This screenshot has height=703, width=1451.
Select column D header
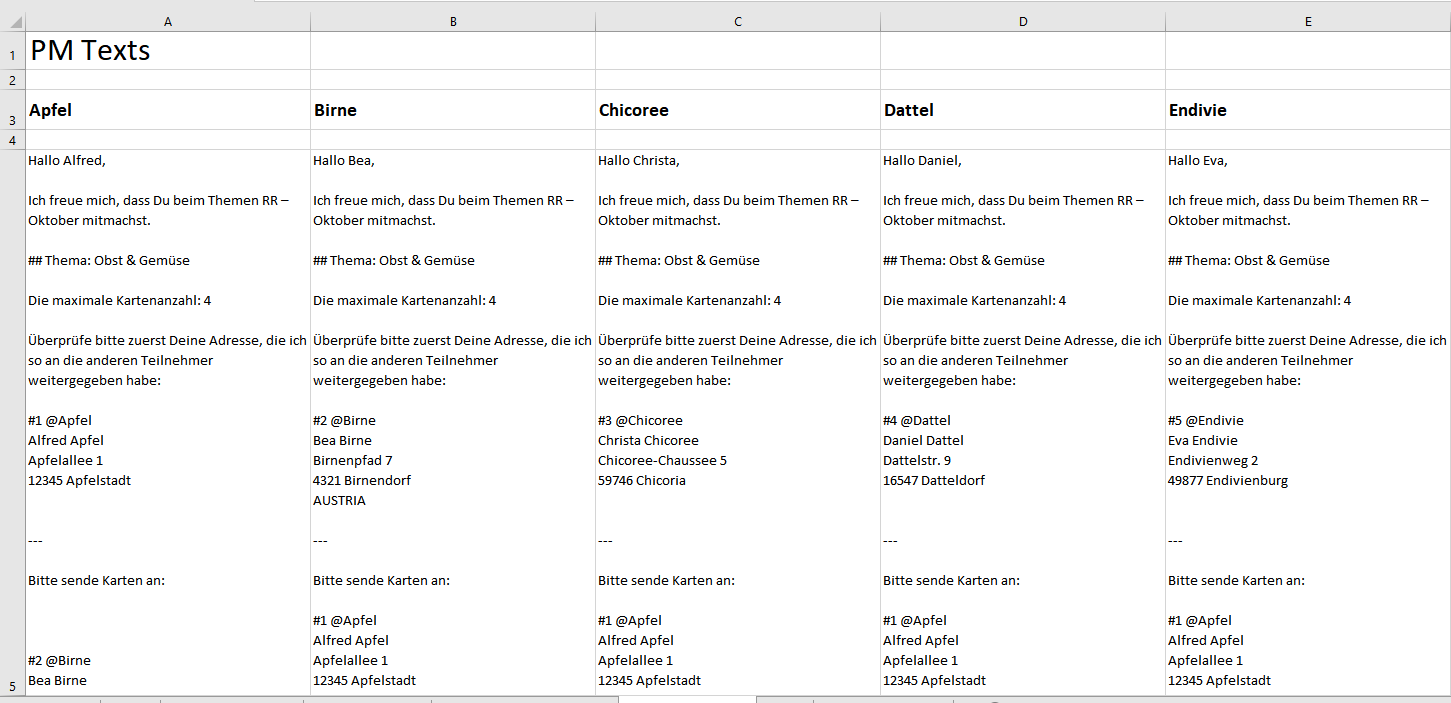coord(1023,21)
